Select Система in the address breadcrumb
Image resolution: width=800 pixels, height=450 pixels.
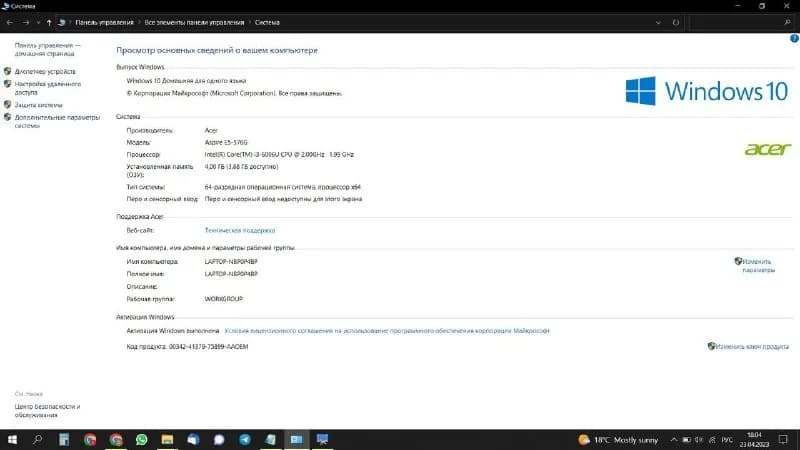[x=267, y=22]
